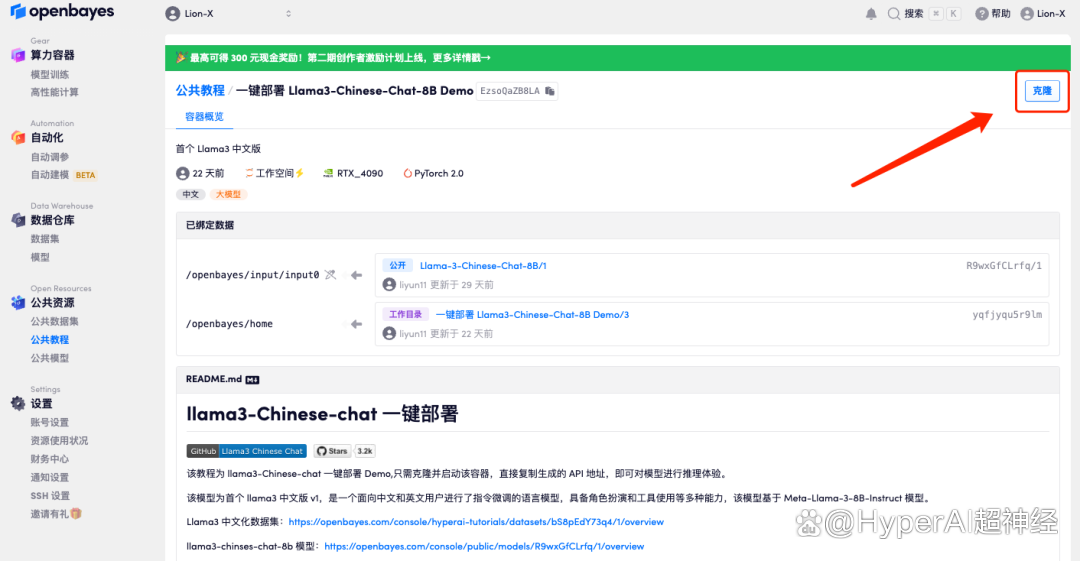
Task: Click the liyun11 avatar updated 22 days ago
Action: point(389,334)
